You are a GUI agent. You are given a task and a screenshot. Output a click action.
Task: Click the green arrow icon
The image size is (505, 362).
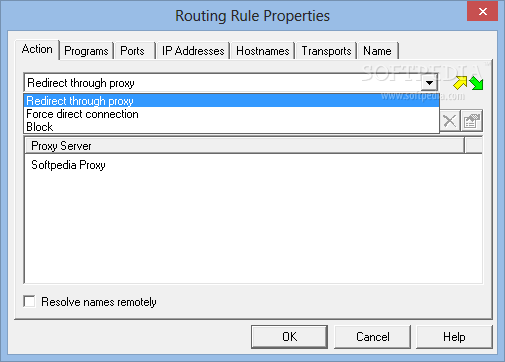click(x=476, y=83)
